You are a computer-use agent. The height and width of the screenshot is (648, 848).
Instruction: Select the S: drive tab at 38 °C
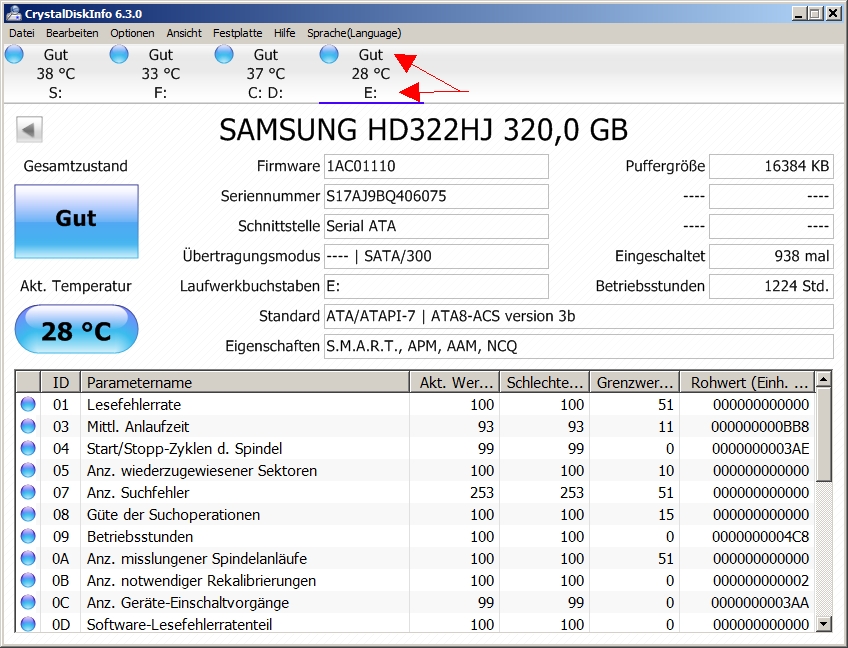pyautogui.click(x=55, y=74)
